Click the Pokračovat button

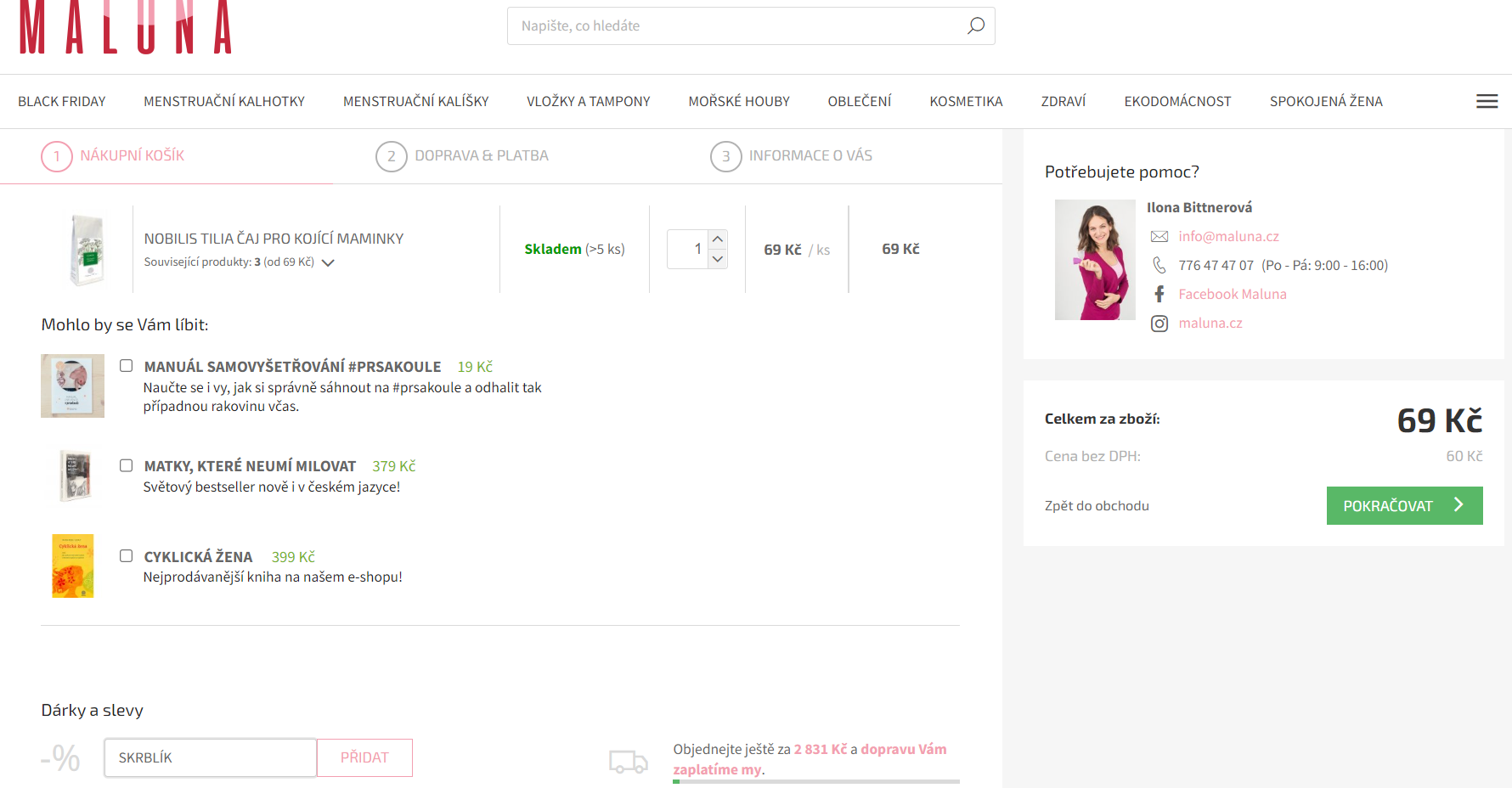[1404, 505]
